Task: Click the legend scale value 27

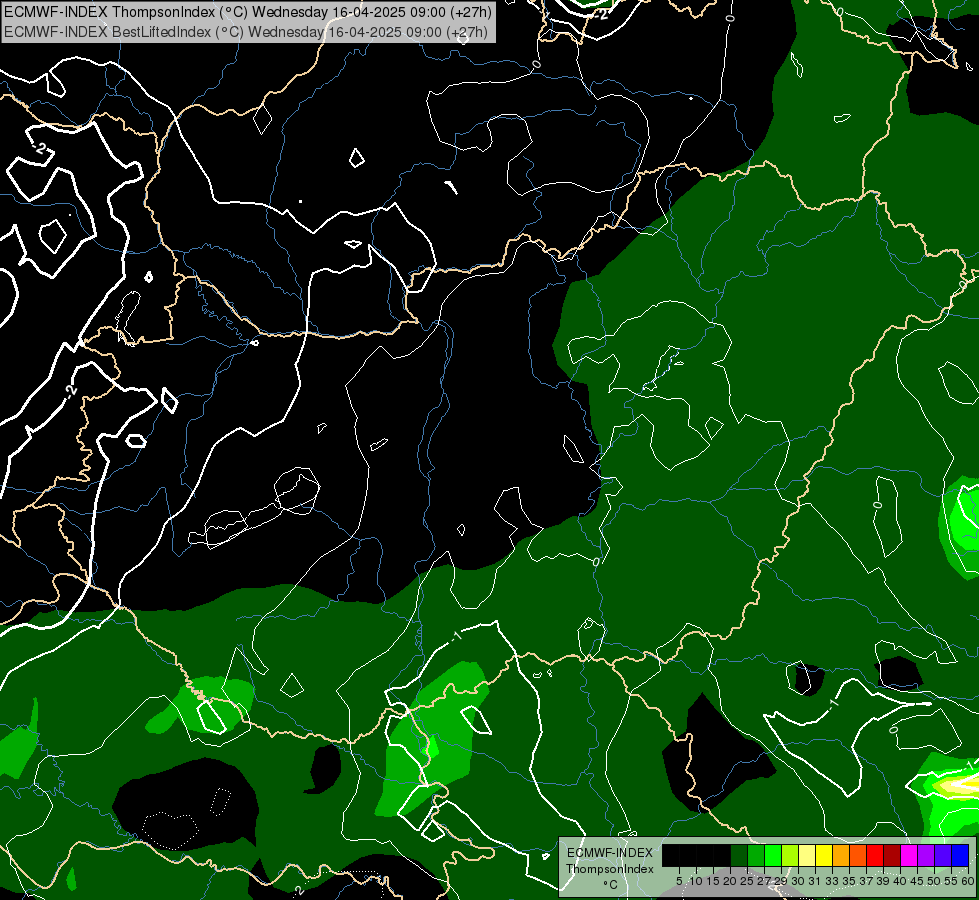Action: [764, 881]
